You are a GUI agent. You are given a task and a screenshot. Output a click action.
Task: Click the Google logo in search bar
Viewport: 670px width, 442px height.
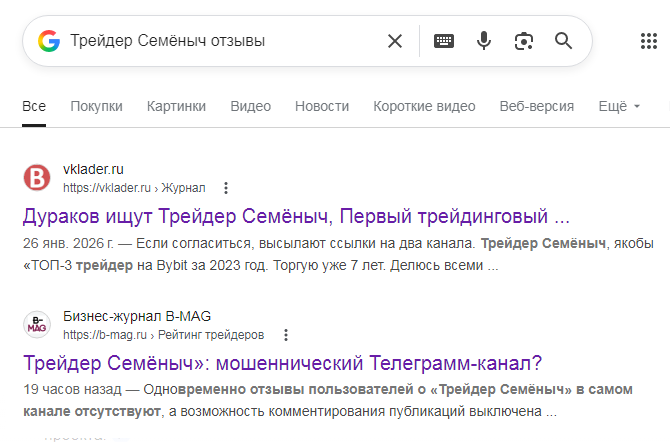(49, 41)
